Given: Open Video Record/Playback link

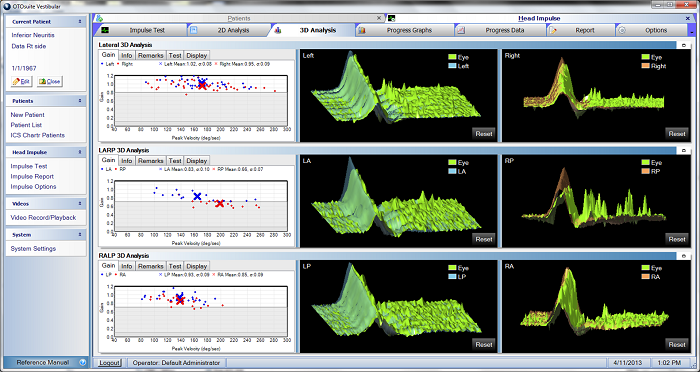Looking at the screenshot, I should [43, 217].
